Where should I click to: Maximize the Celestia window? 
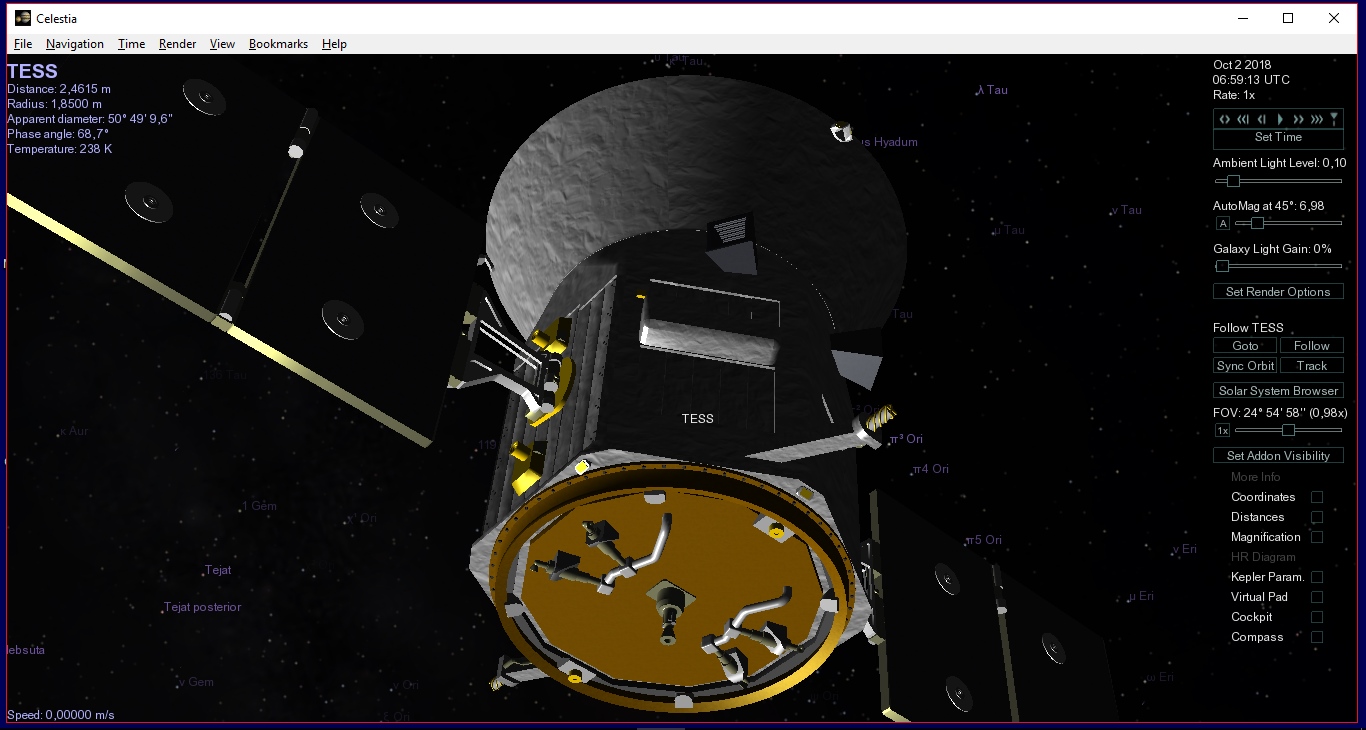(1288, 18)
